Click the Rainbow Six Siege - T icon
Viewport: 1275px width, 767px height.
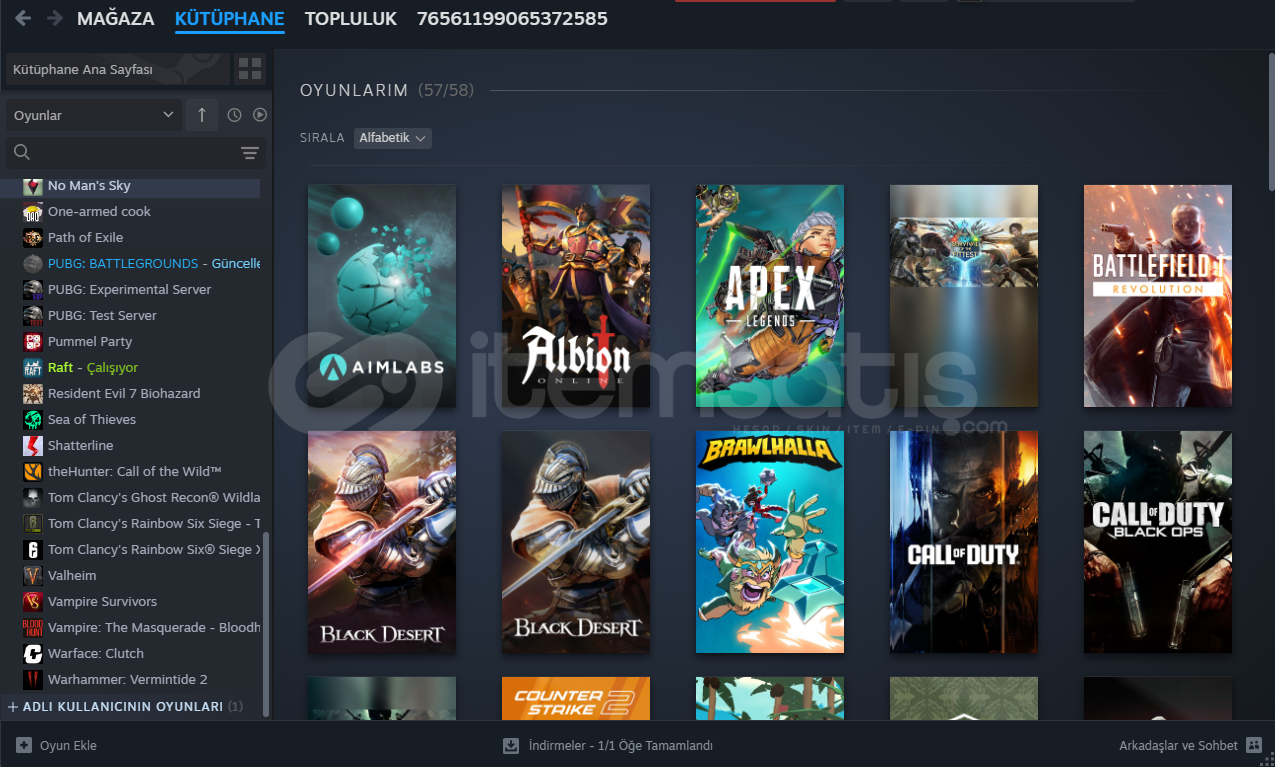(x=33, y=524)
